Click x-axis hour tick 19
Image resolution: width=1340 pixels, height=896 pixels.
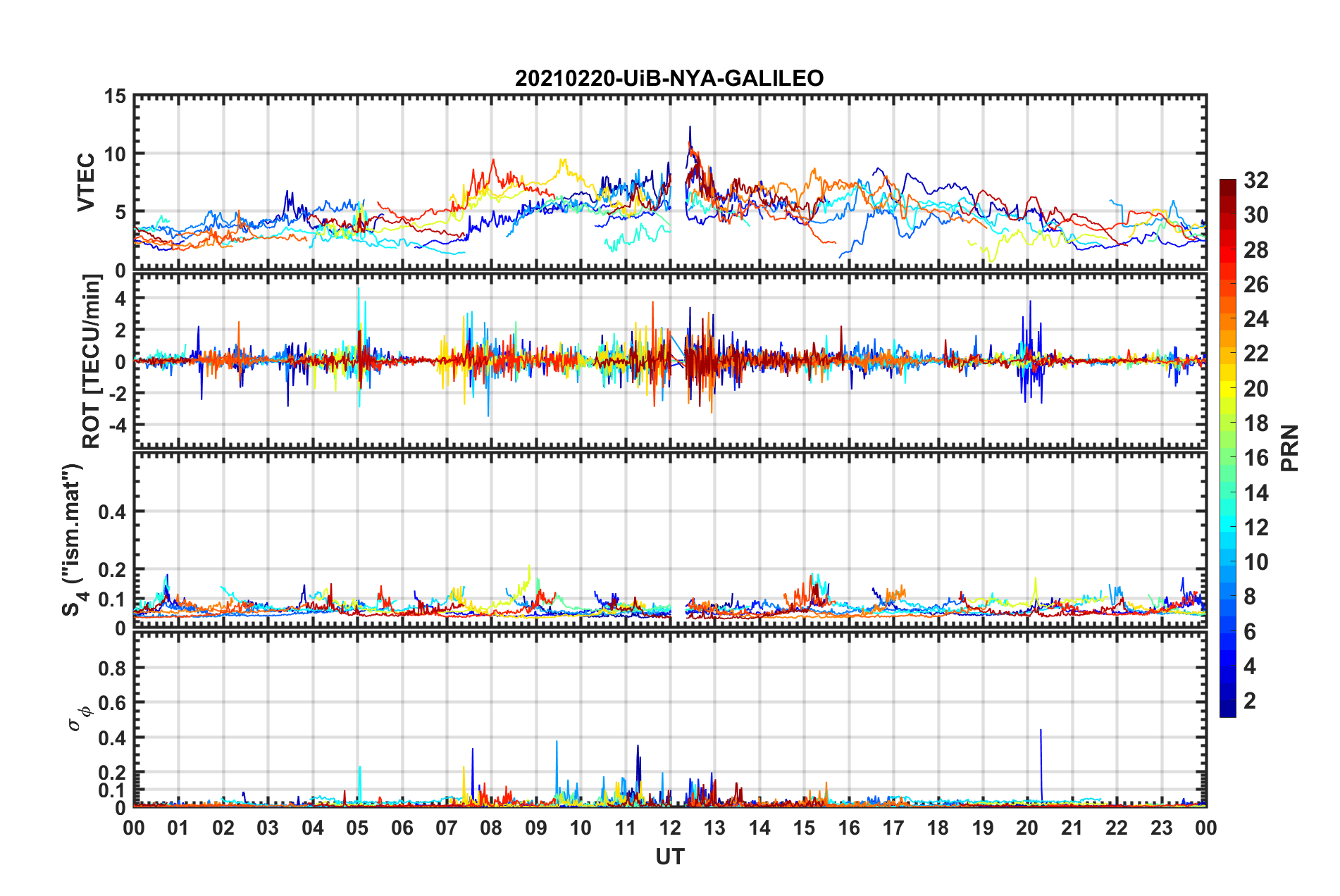point(983,828)
